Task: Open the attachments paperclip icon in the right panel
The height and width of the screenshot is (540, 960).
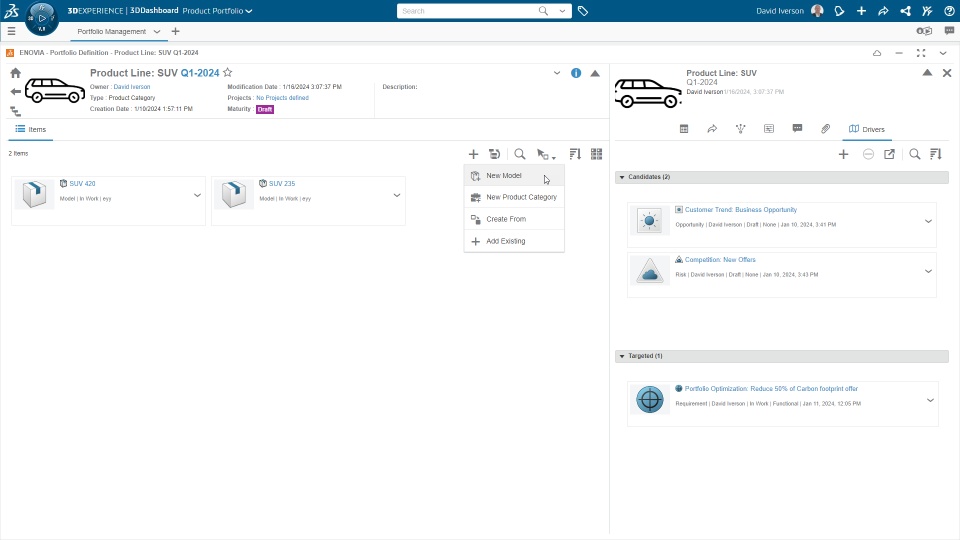Action: tap(825, 129)
